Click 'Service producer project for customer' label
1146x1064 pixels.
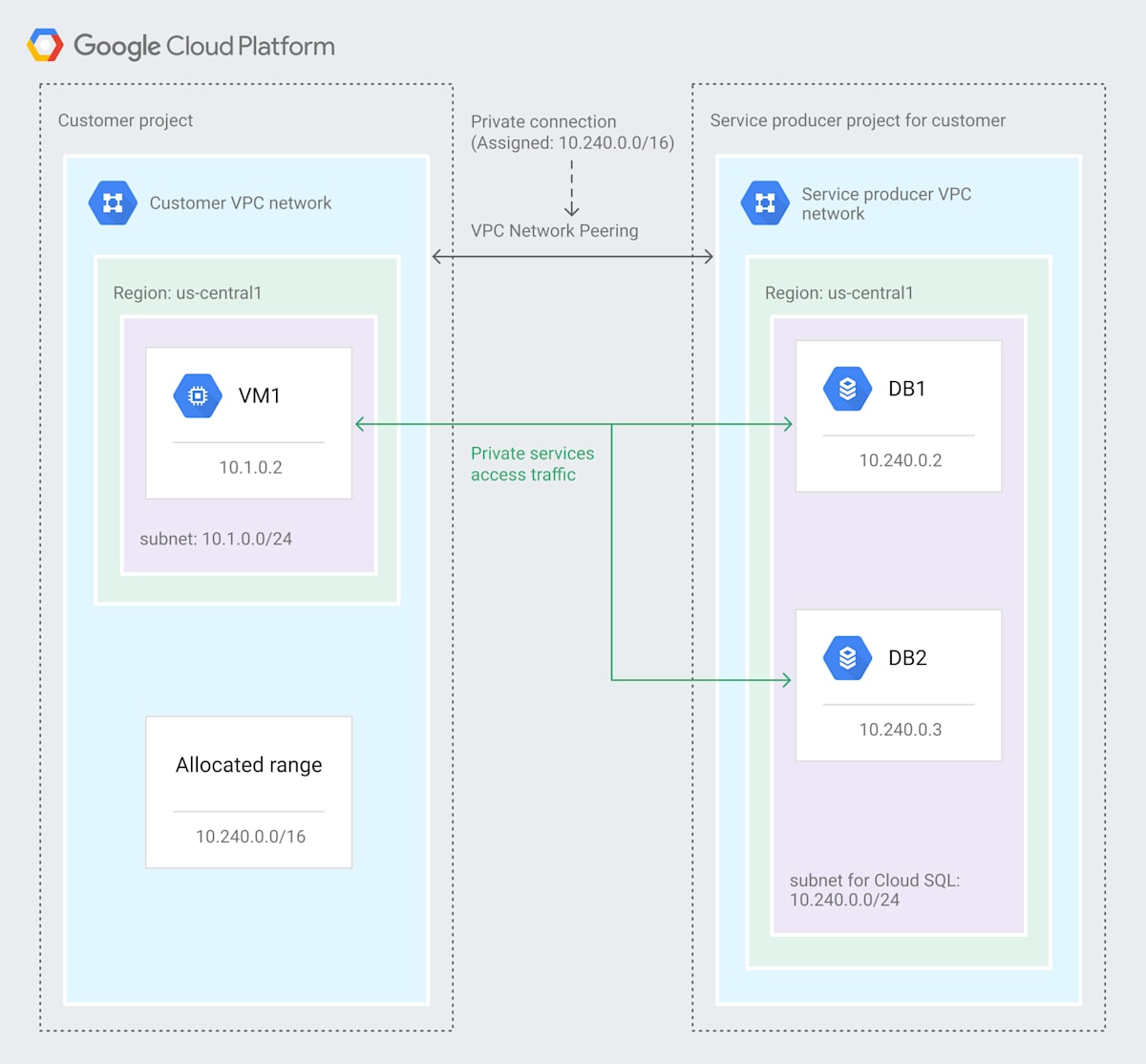click(x=858, y=120)
